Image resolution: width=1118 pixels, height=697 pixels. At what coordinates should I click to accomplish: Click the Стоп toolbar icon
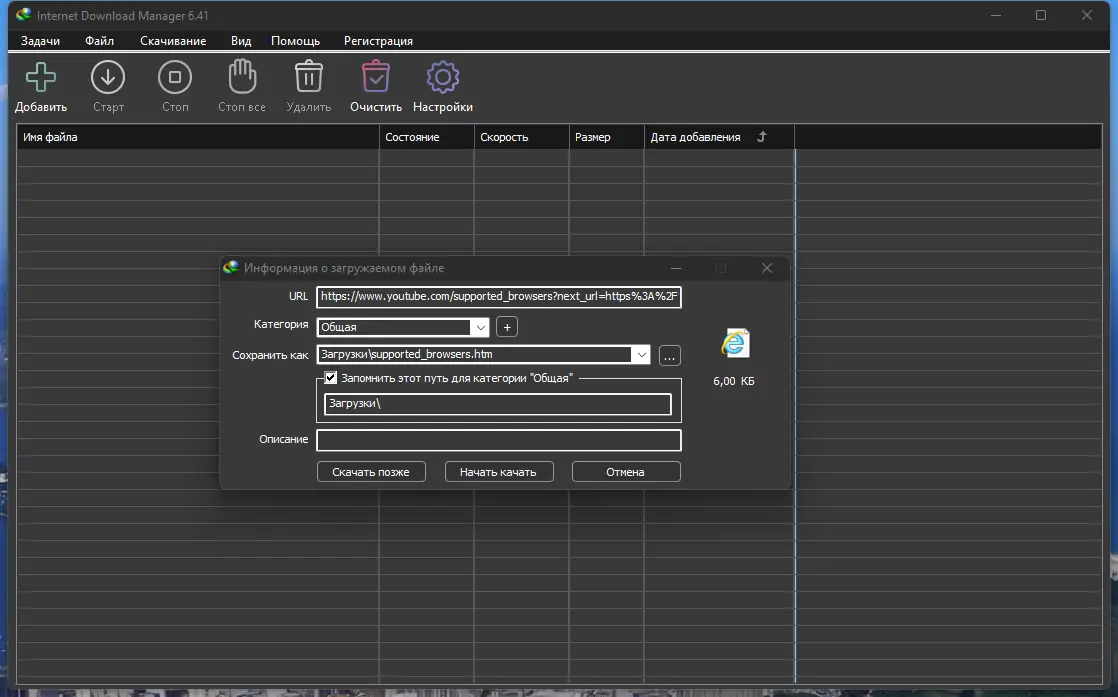[x=175, y=77]
